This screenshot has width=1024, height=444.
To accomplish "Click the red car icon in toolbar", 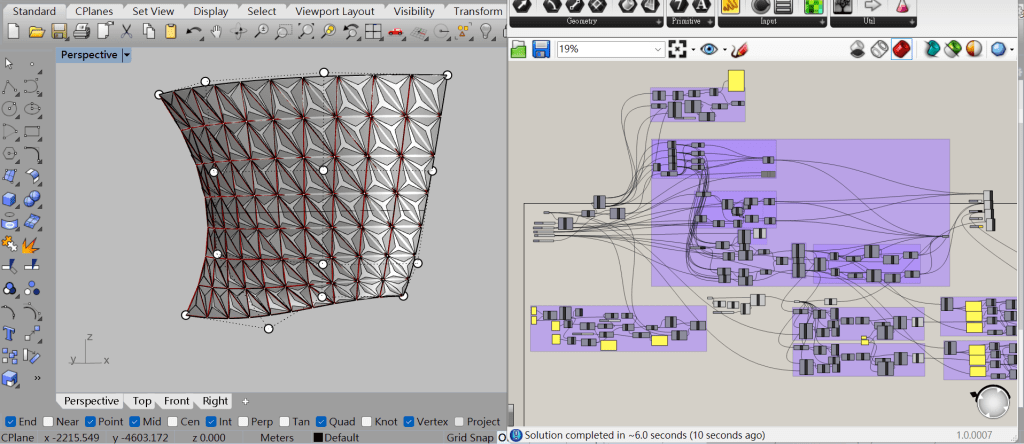I will [395, 31].
